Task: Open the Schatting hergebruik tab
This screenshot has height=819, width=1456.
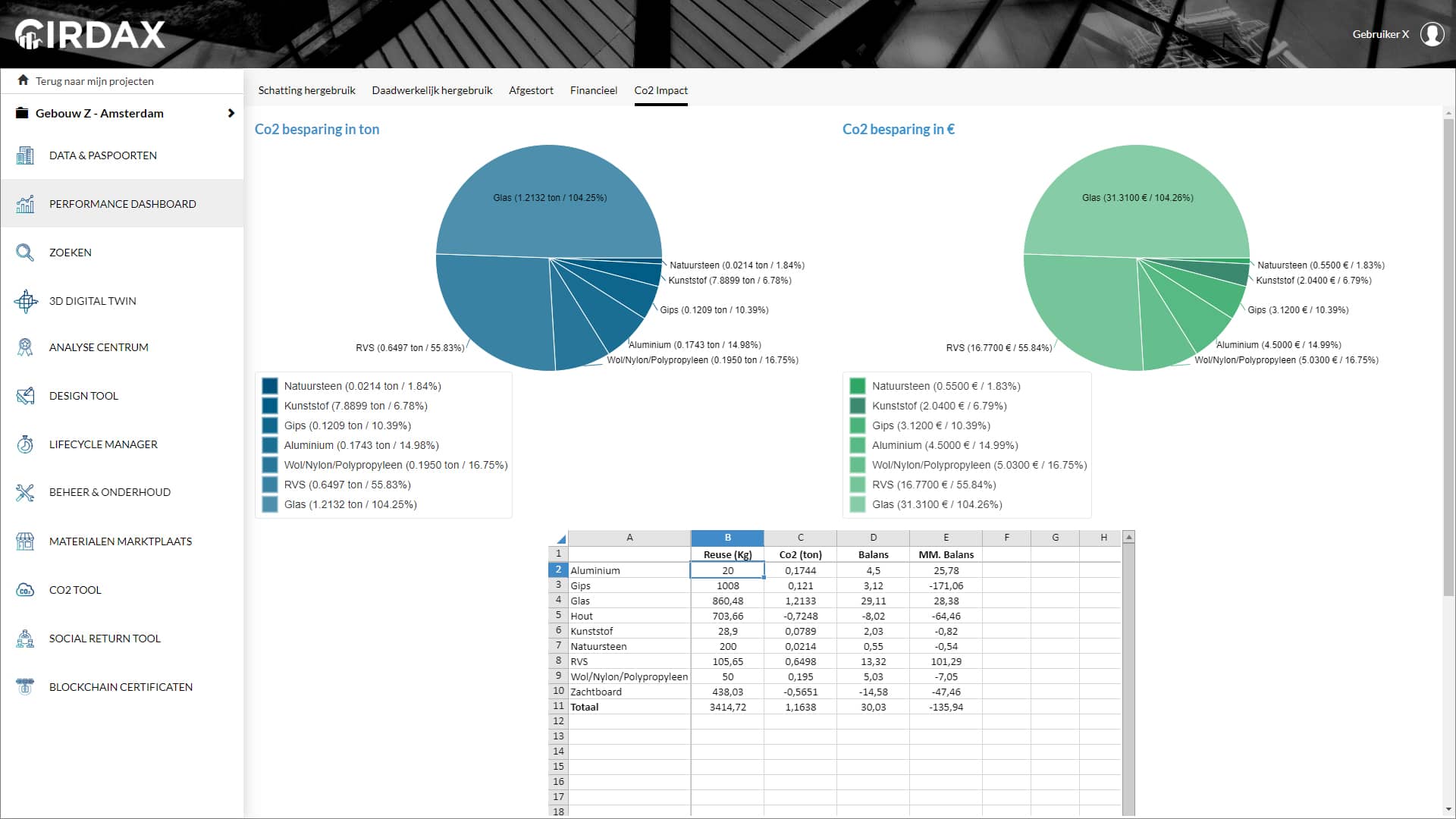Action: point(306,90)
